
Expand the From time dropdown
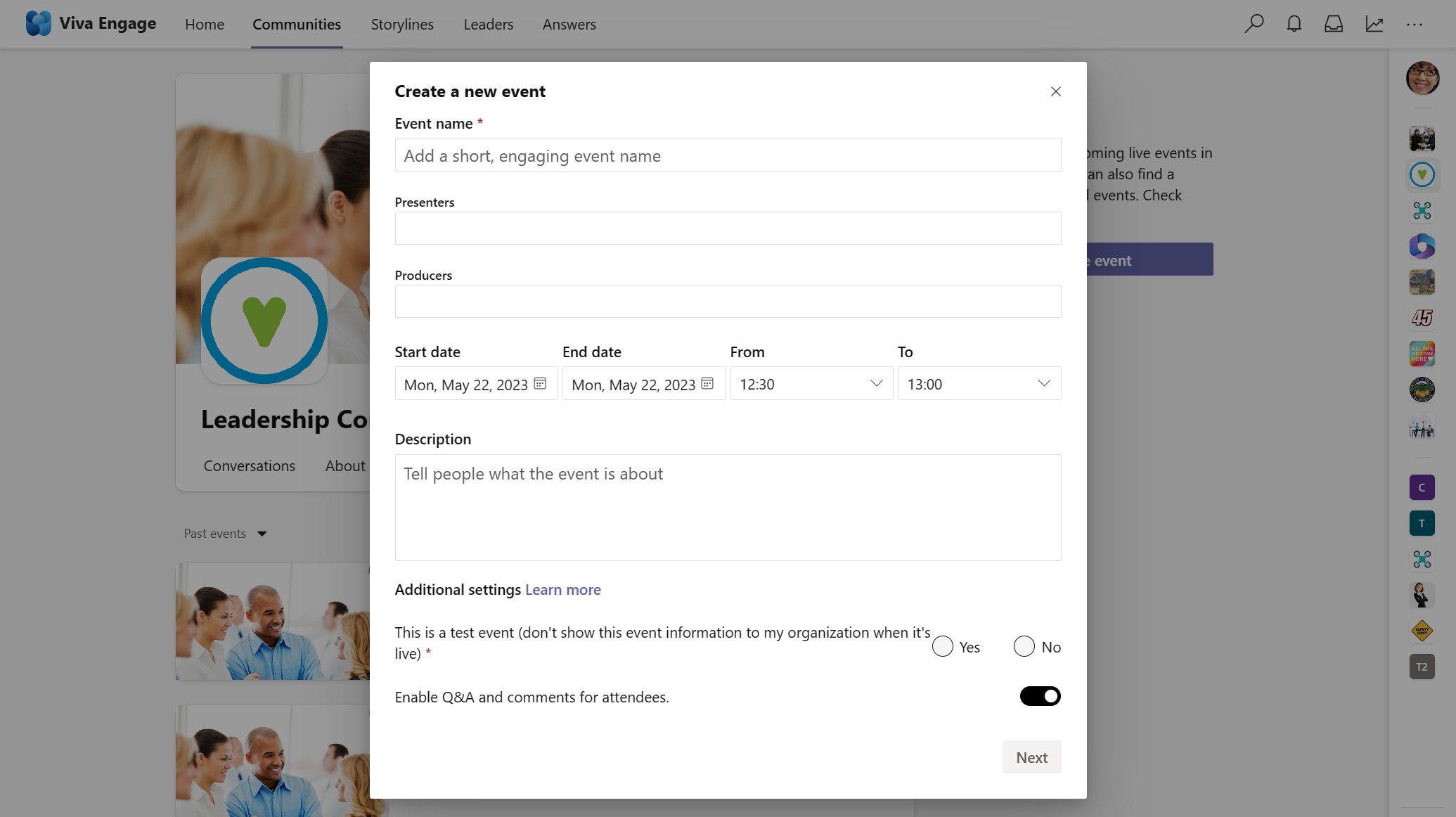[876, 383]
